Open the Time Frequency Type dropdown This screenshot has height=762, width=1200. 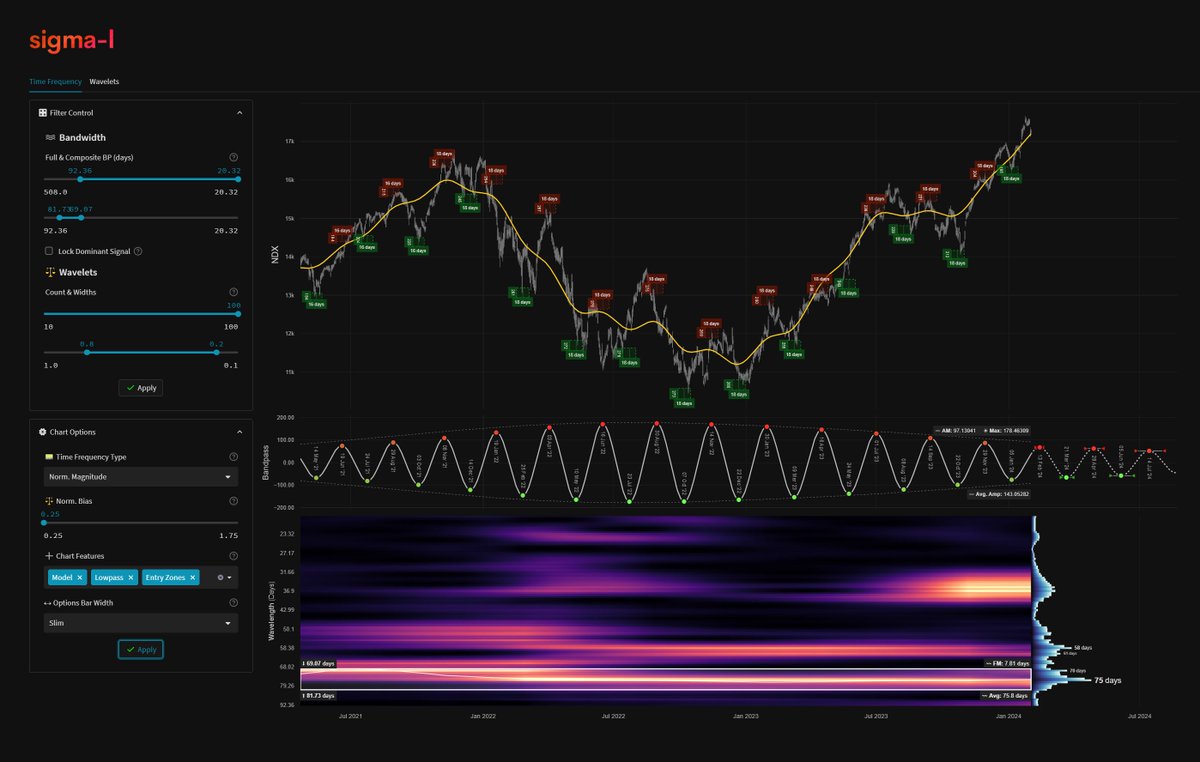coord(141,477)
